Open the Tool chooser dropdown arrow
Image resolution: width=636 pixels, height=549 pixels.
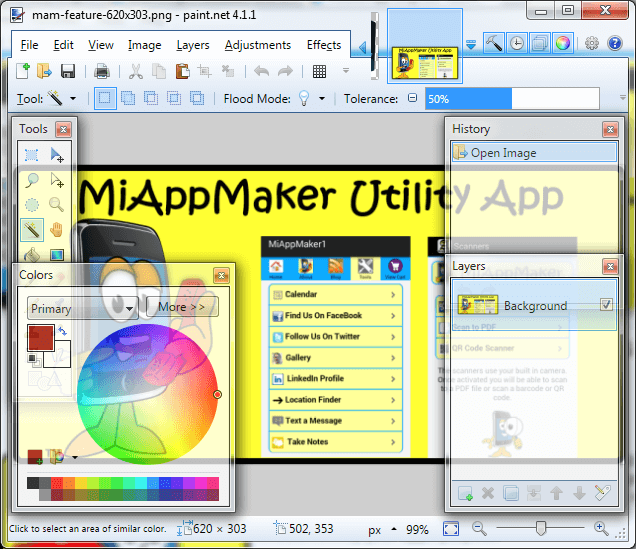[73, 99]
